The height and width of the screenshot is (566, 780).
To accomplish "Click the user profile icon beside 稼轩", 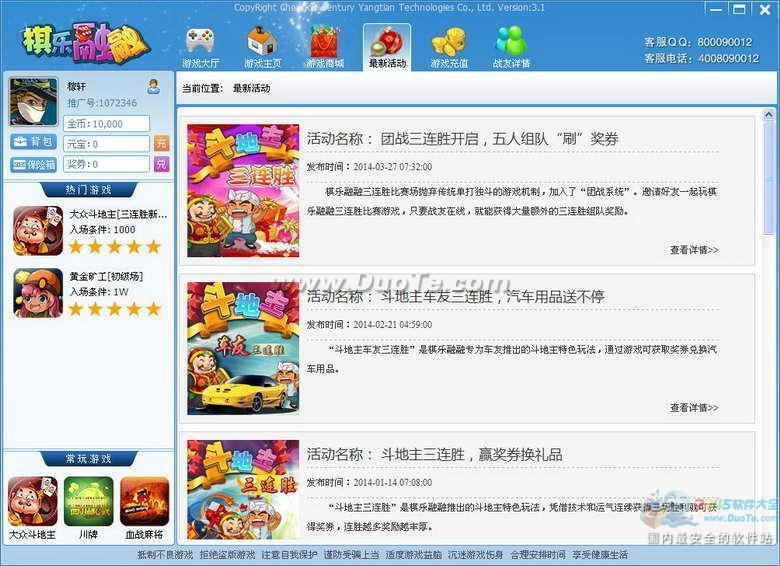I will coord(154,87).
